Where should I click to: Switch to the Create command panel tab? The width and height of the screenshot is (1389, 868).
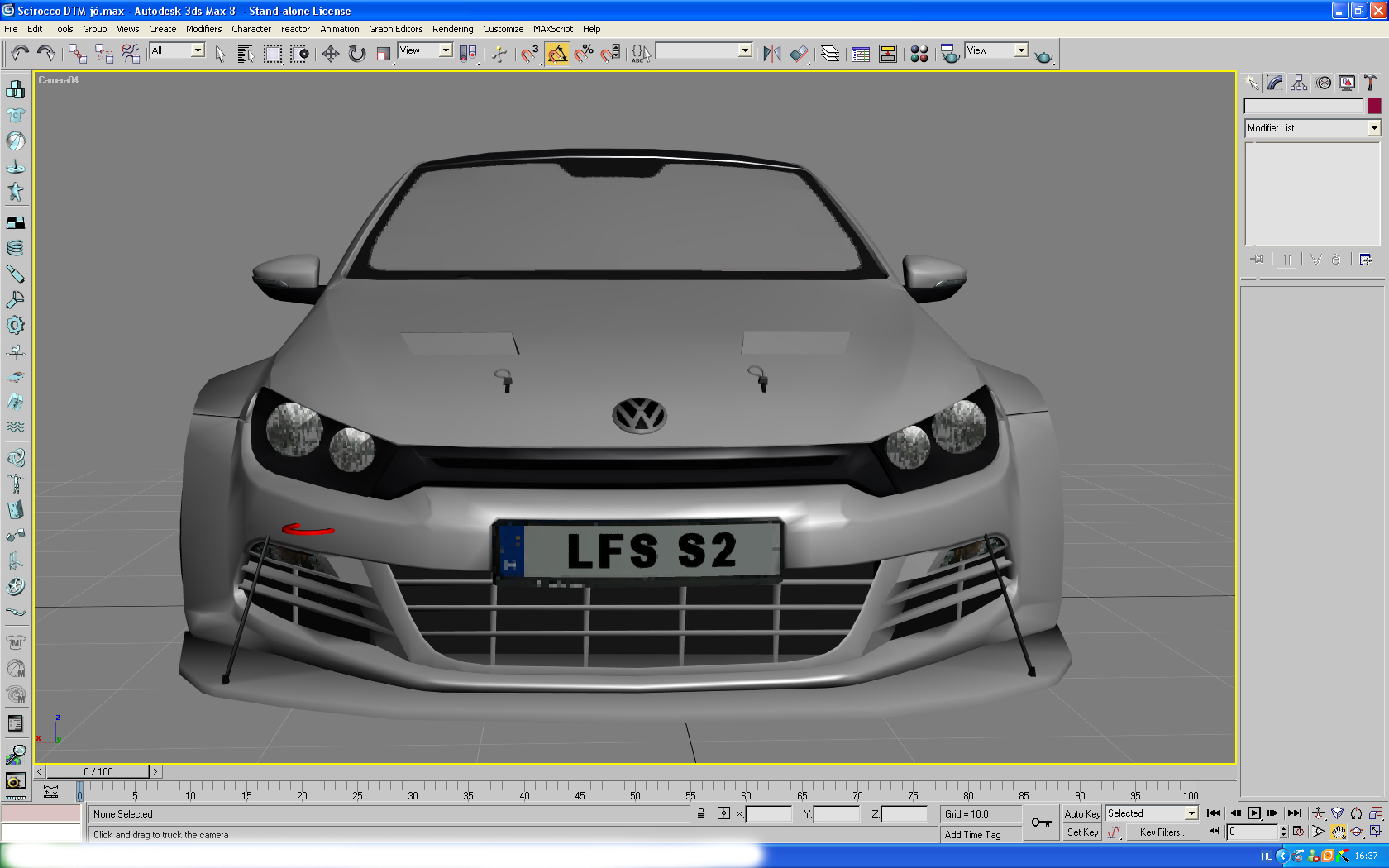[1252, 83]
